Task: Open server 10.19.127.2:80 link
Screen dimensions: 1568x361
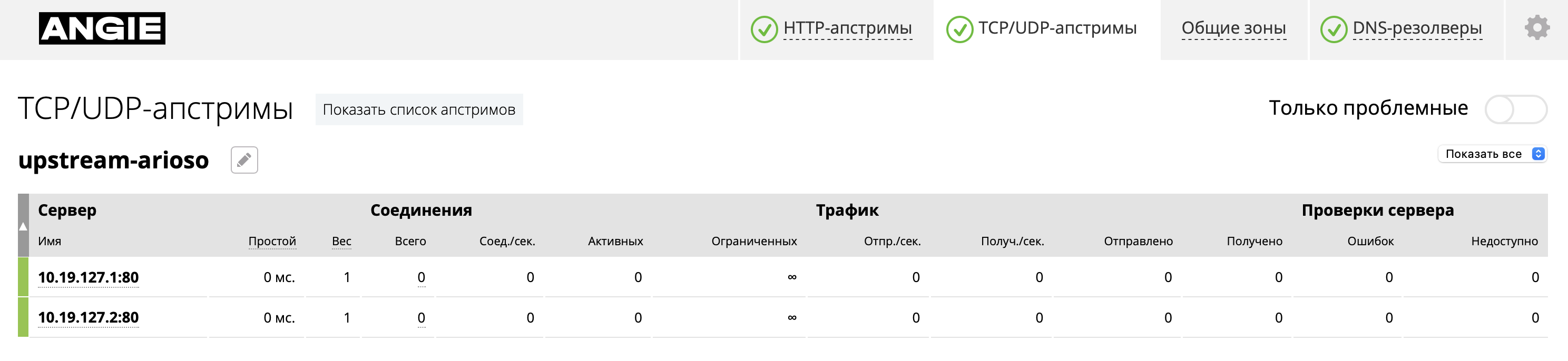Action: click(x=89, y=317)
